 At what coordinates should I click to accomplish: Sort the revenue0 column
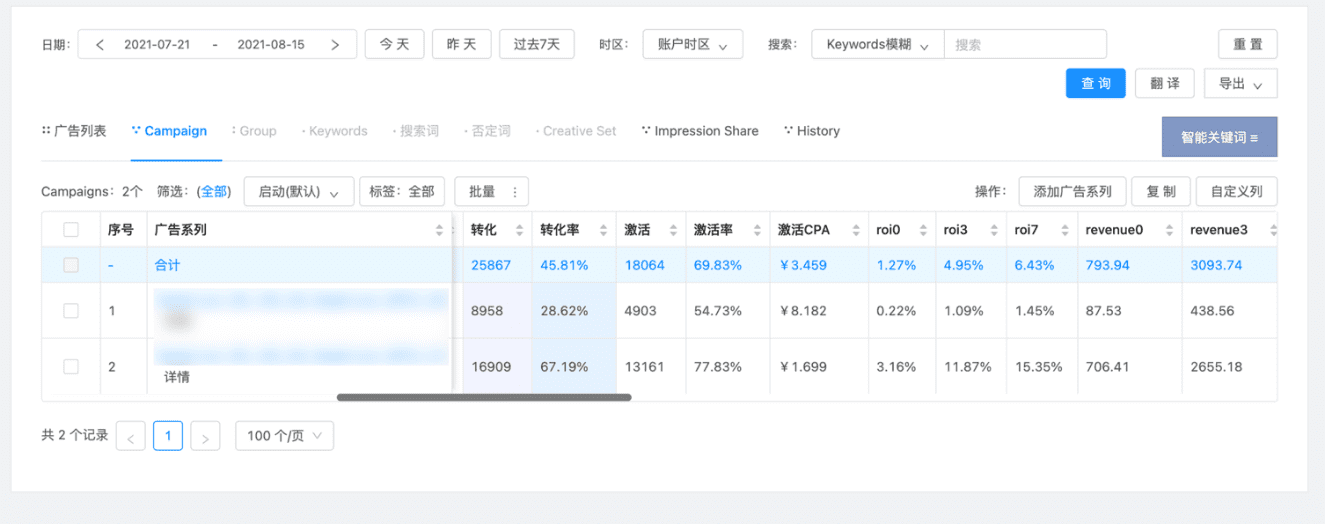1169,230
